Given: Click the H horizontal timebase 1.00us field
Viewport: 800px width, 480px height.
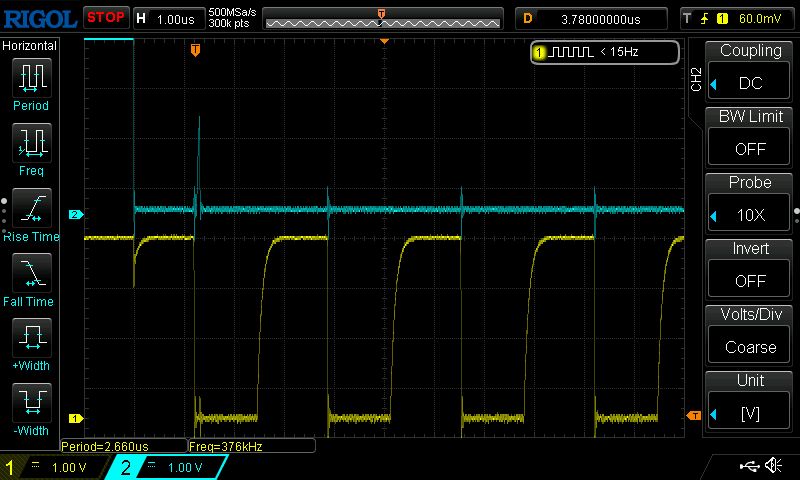Looking at the screenshot, I should pos(168,19).
